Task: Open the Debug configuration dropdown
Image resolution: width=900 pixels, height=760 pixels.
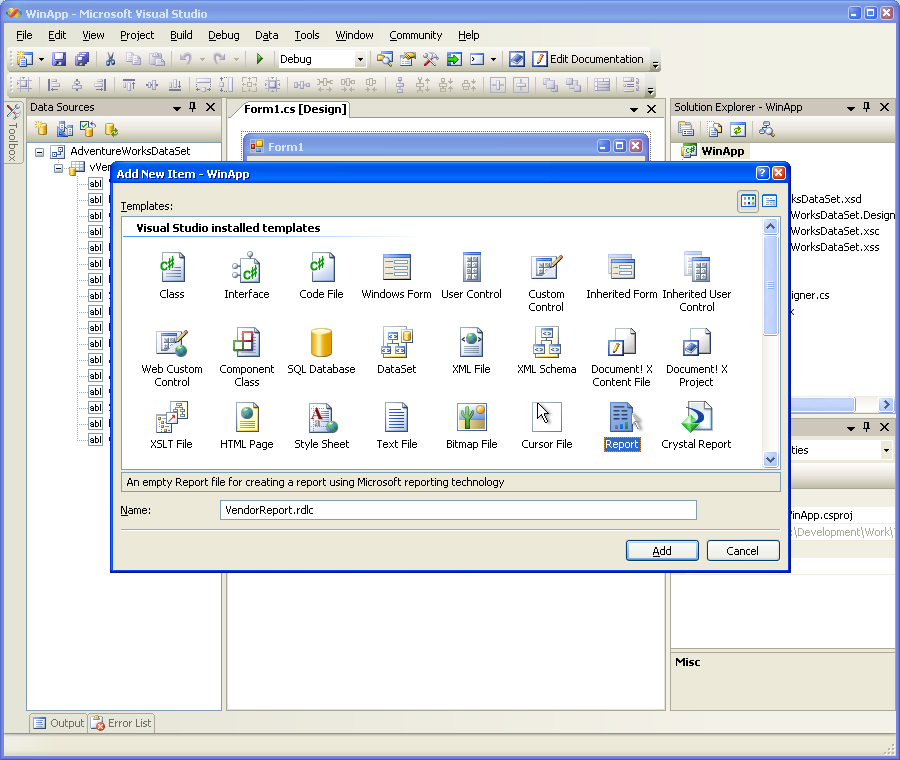Action: click(x=360, y=60)
